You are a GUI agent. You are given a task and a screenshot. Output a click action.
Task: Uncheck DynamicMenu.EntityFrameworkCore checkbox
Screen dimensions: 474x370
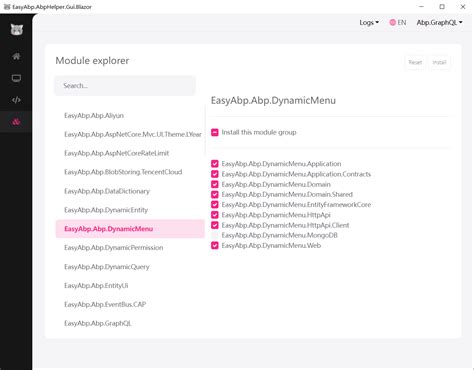coord(215,205)
